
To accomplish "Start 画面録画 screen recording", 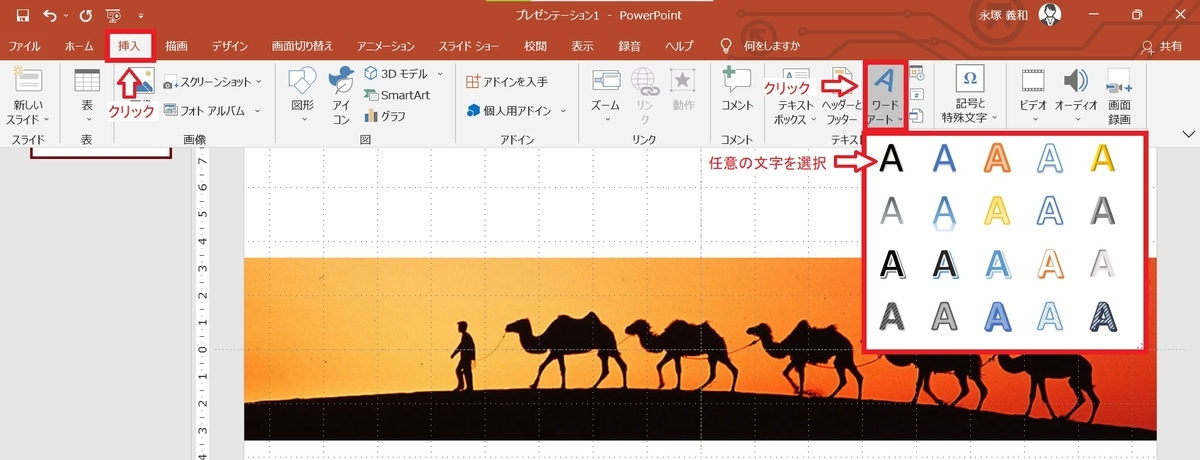I will click(x=1120, y=95).
